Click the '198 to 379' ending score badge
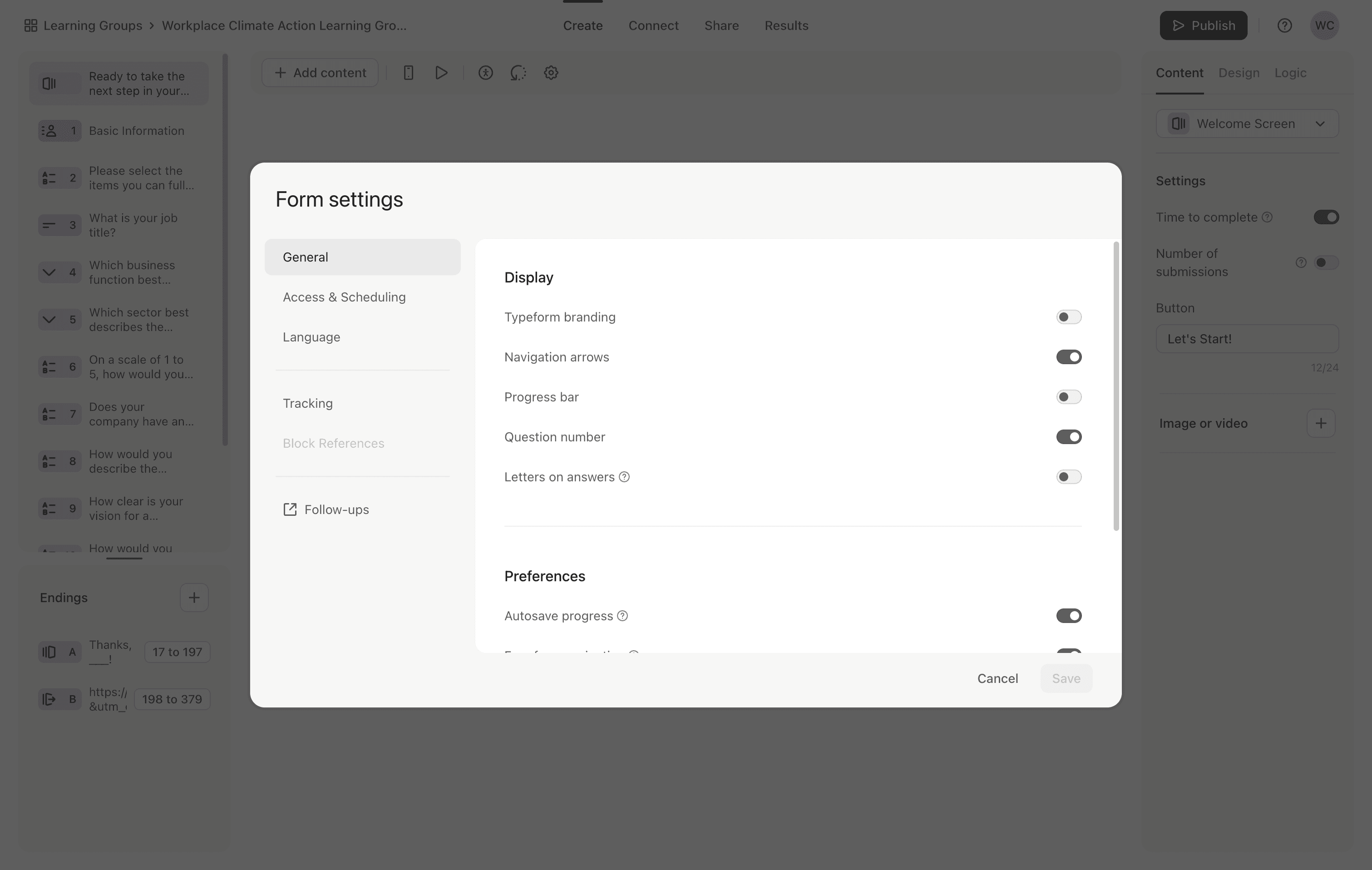The width and height of the screenshot is (1372, 870). (172, 699)
